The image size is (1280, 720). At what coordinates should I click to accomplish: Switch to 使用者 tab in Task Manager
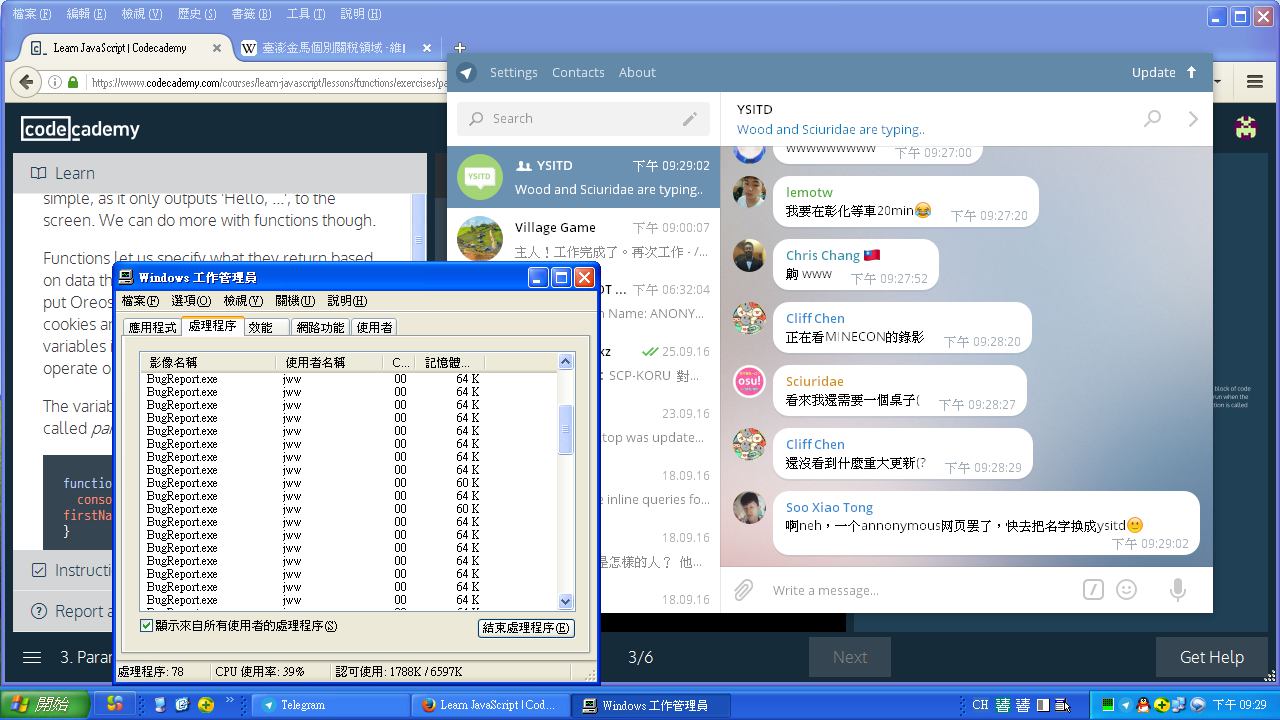[x=374, y=327]
